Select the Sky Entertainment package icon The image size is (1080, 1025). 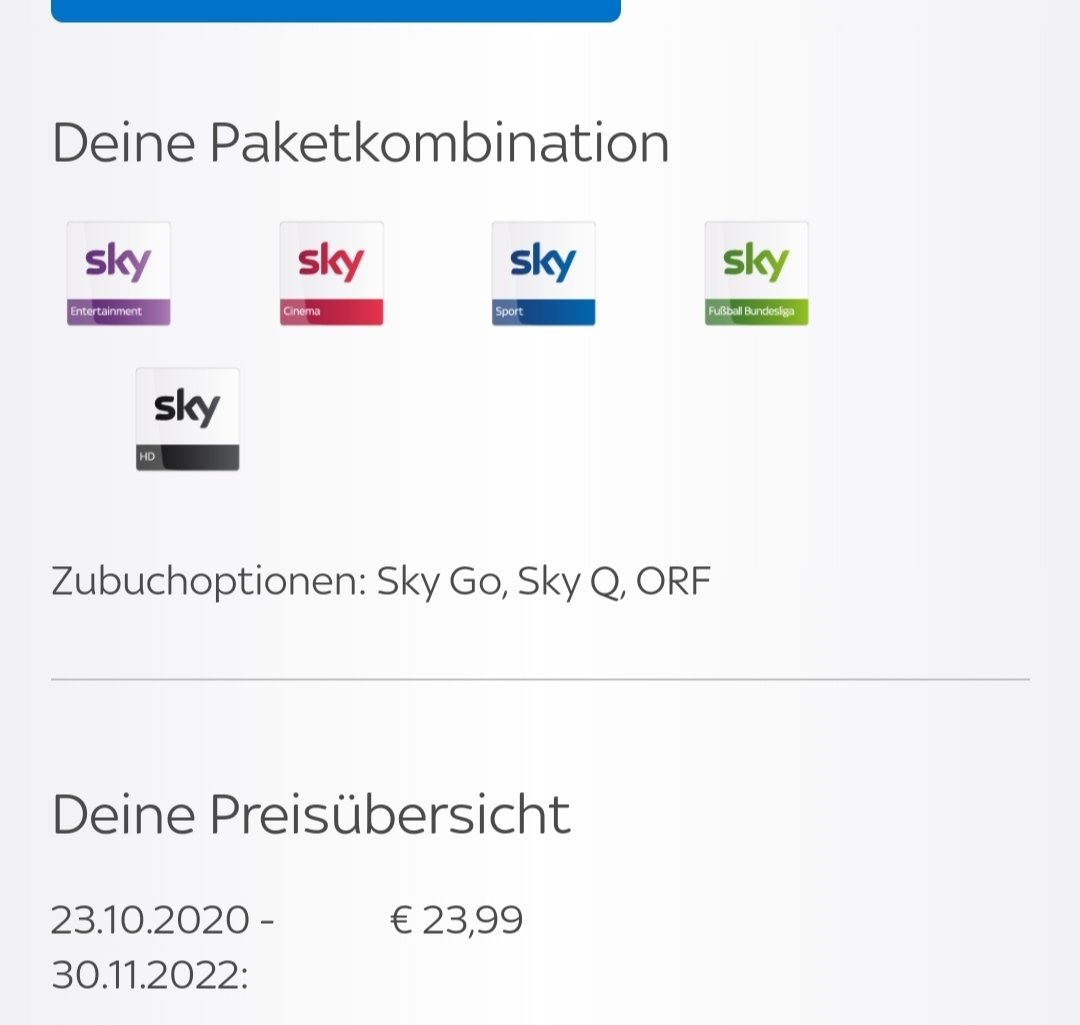(x=118, y=273)
